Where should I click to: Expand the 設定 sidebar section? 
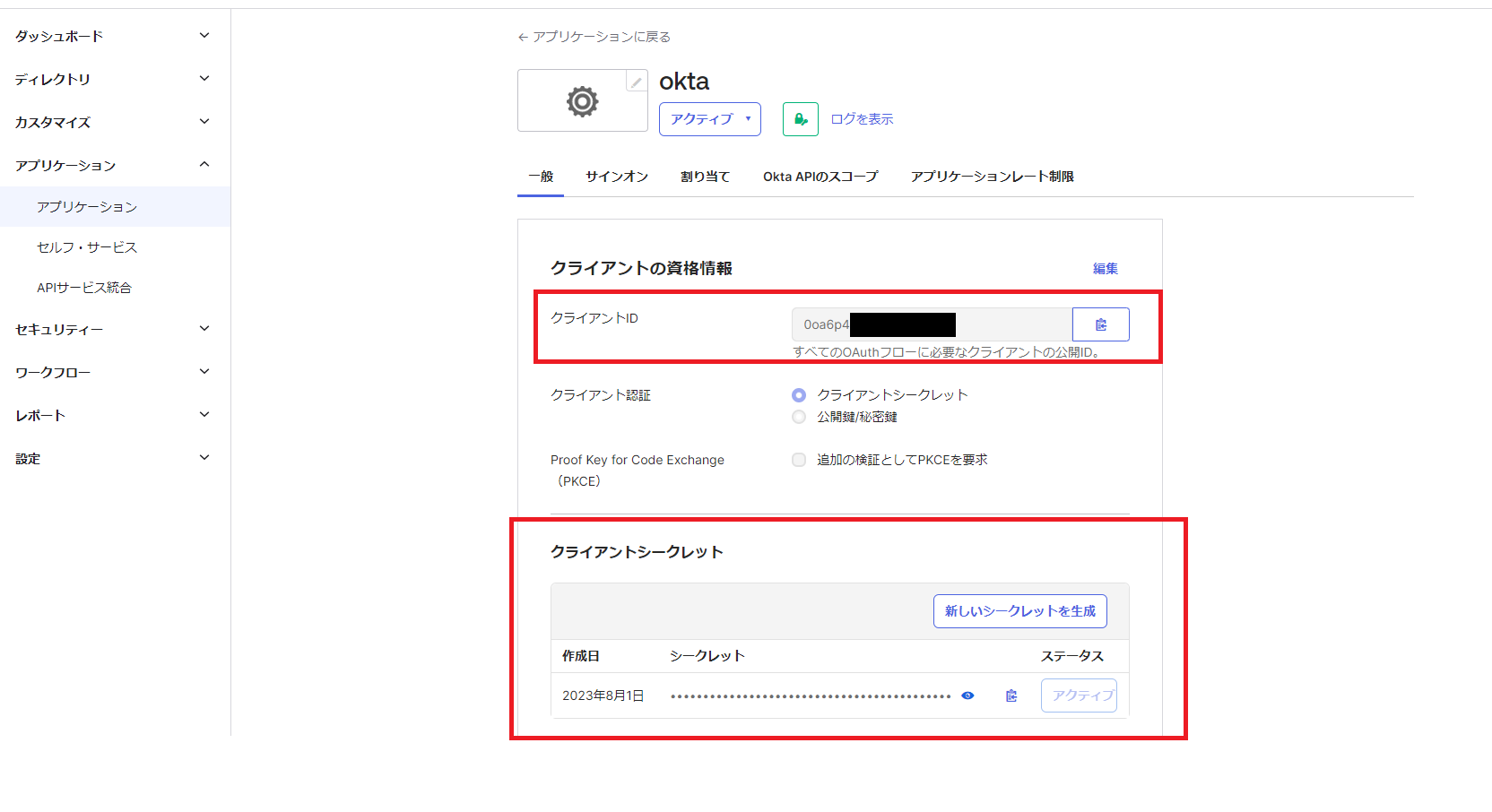115,458
